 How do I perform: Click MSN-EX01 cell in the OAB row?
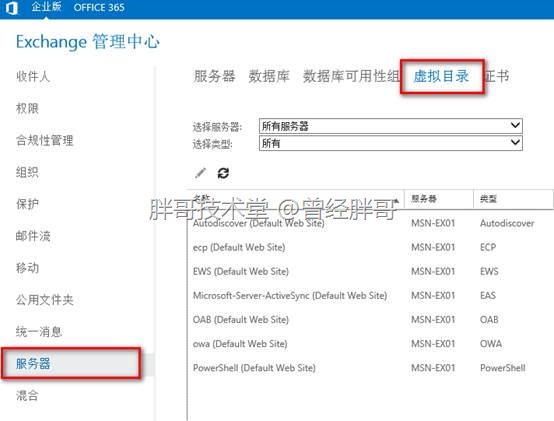pyautogui.click(x=433, y=320)
